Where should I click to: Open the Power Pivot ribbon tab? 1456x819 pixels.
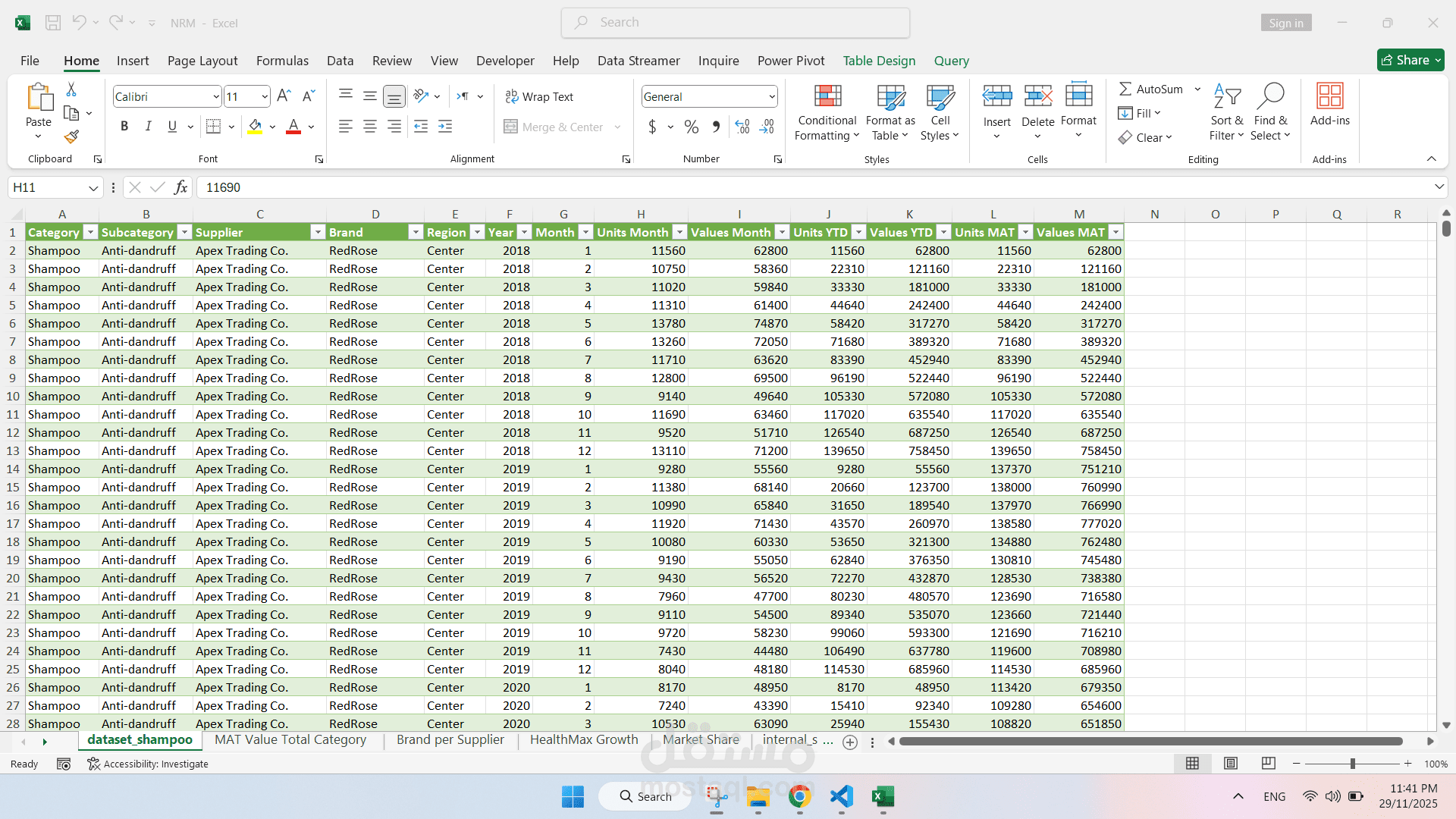[x=790, y=61]
